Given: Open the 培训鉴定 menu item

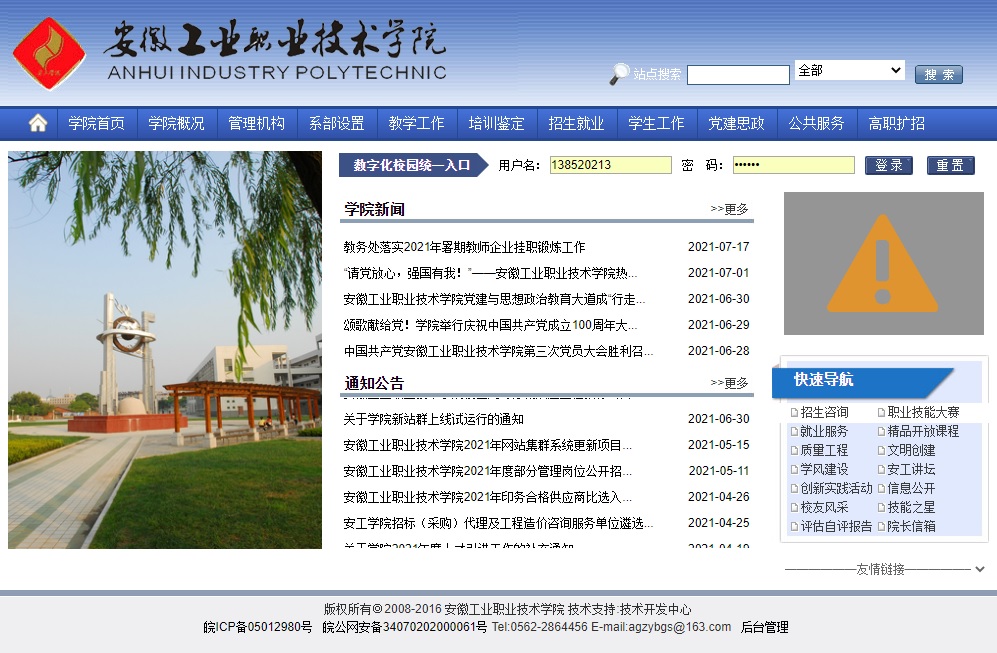Looking at the screenshot, I should (x=497, y=123).
